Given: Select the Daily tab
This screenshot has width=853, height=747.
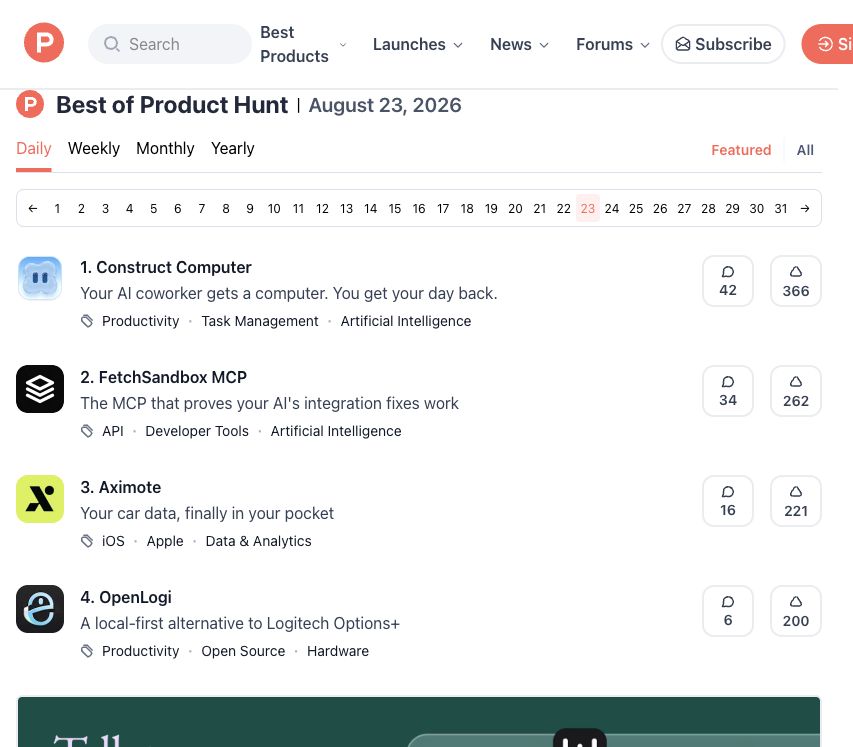Looking at the screenshot, I should pyautogui.click(x=34, y=149).
